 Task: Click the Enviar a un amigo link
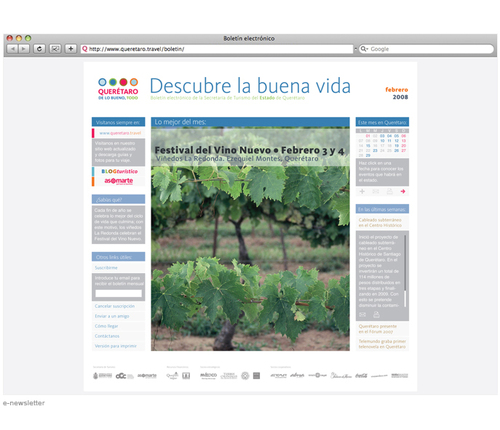tap(112, 316)
